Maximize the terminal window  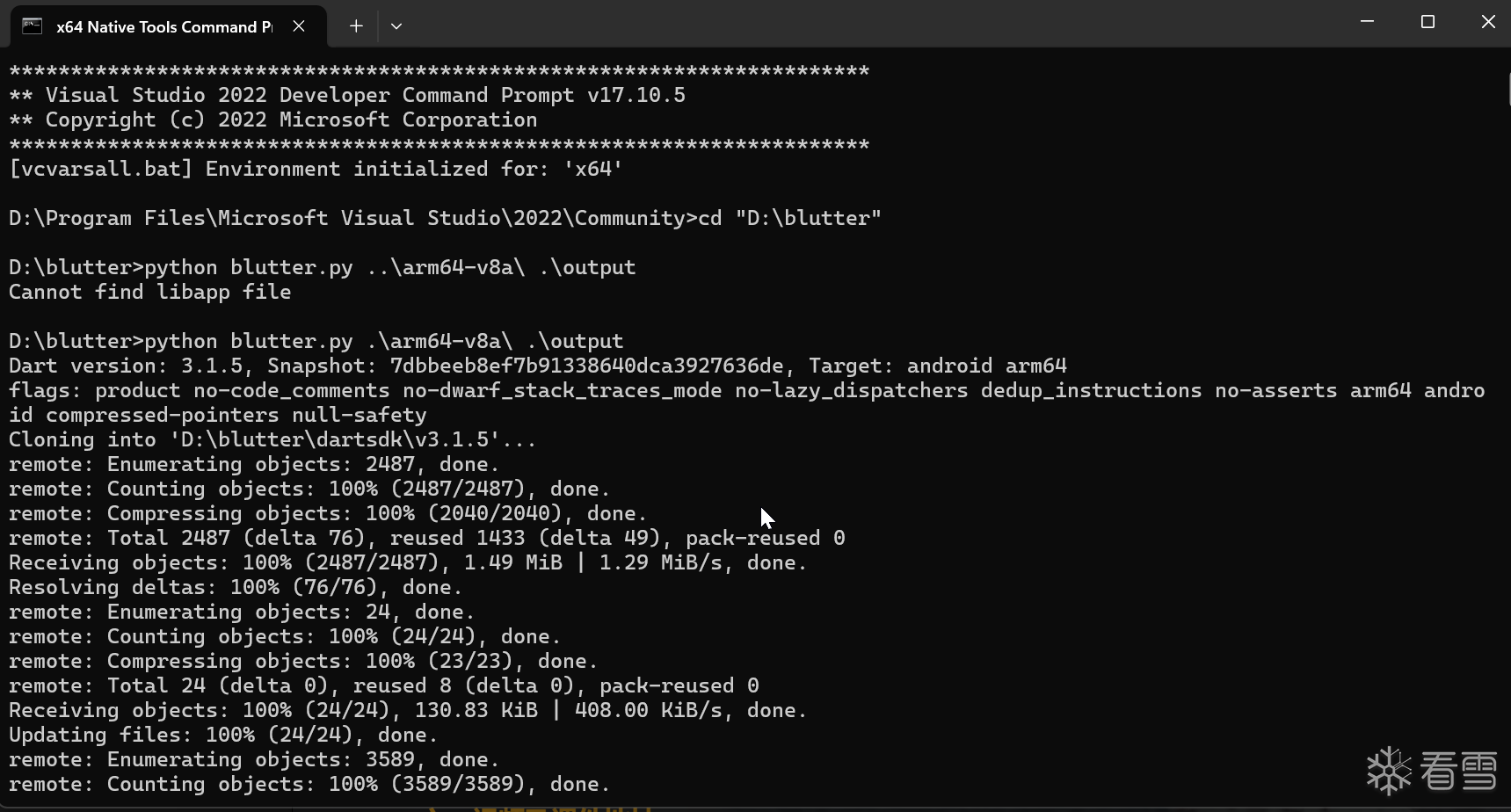coord(1427,22)
